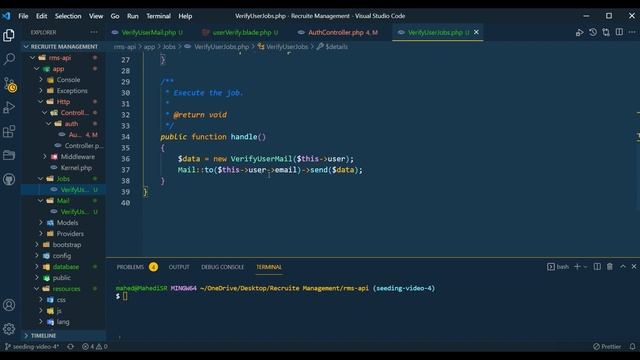Switch to the Output panel tab
Viewport: 640px width, 360px height.
179,267
